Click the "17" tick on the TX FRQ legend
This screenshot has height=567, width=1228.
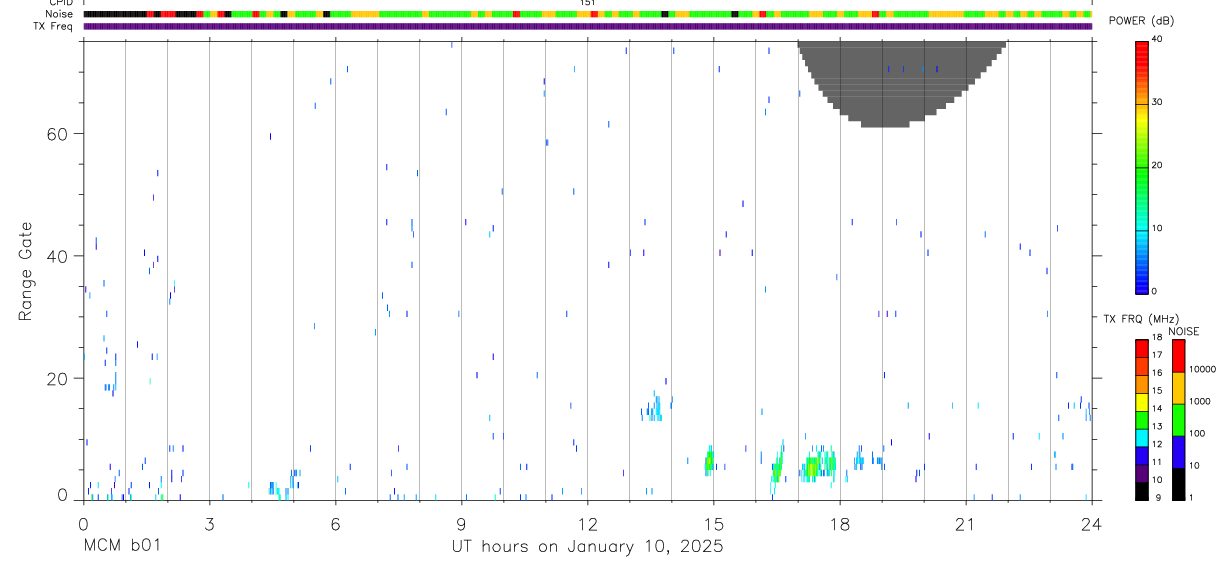coord(1157,355)
